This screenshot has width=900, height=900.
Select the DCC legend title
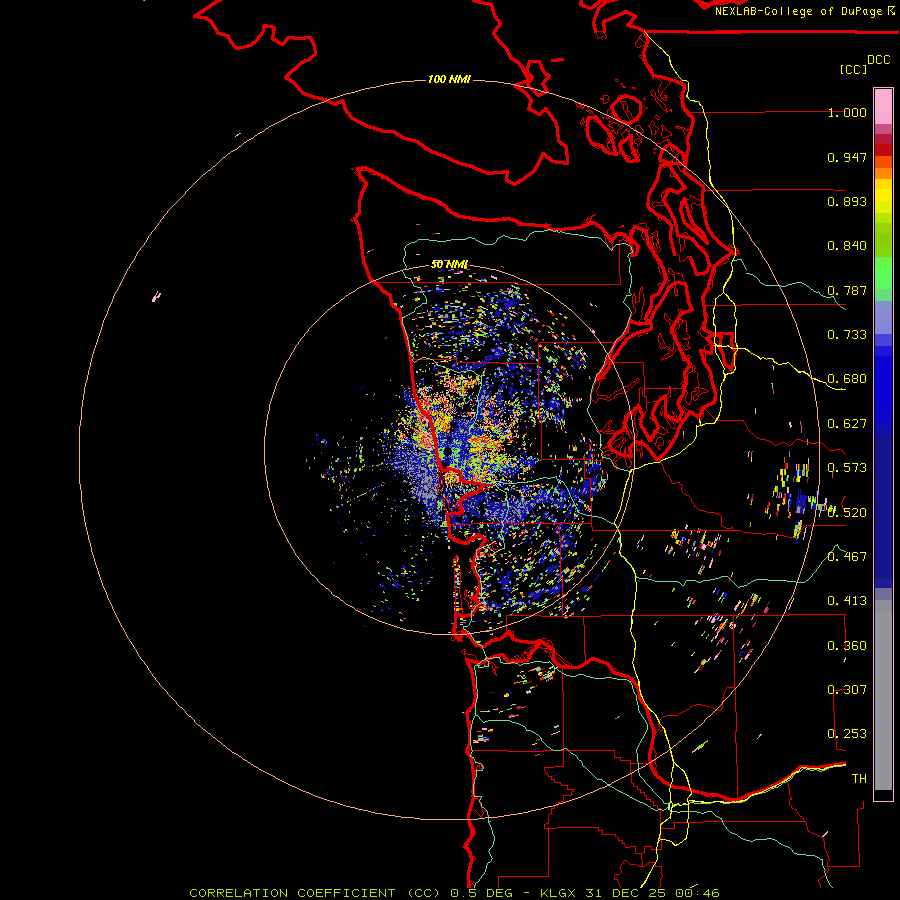pos(879,60)
